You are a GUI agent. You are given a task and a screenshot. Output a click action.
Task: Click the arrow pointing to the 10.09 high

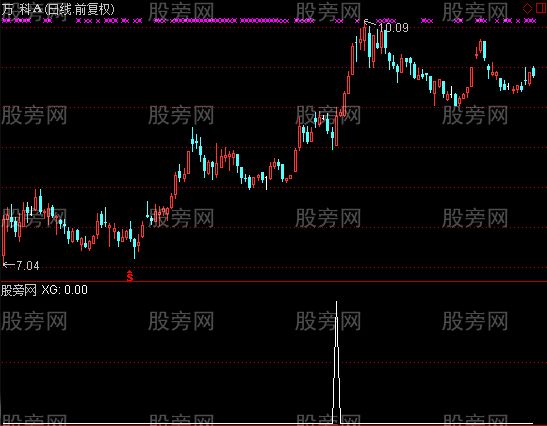pos(370,23)
